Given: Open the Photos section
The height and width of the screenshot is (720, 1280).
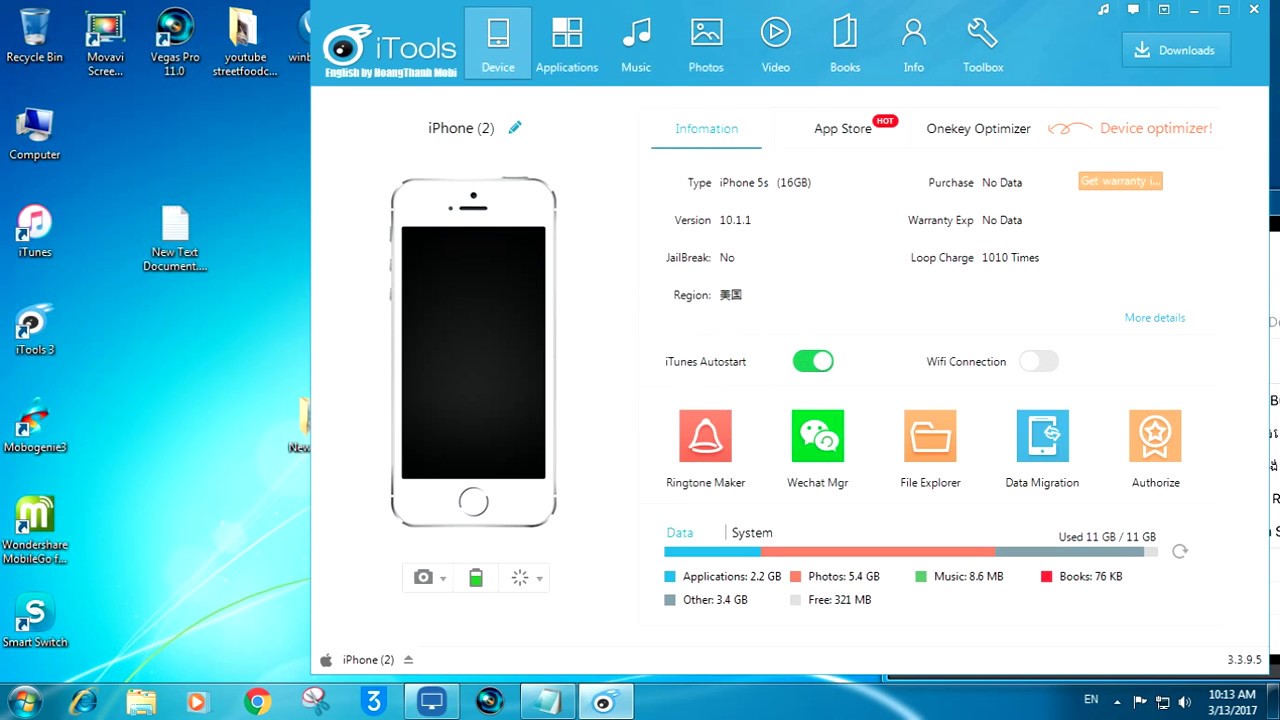Looking at the screenshot, I should coord(706,44).
